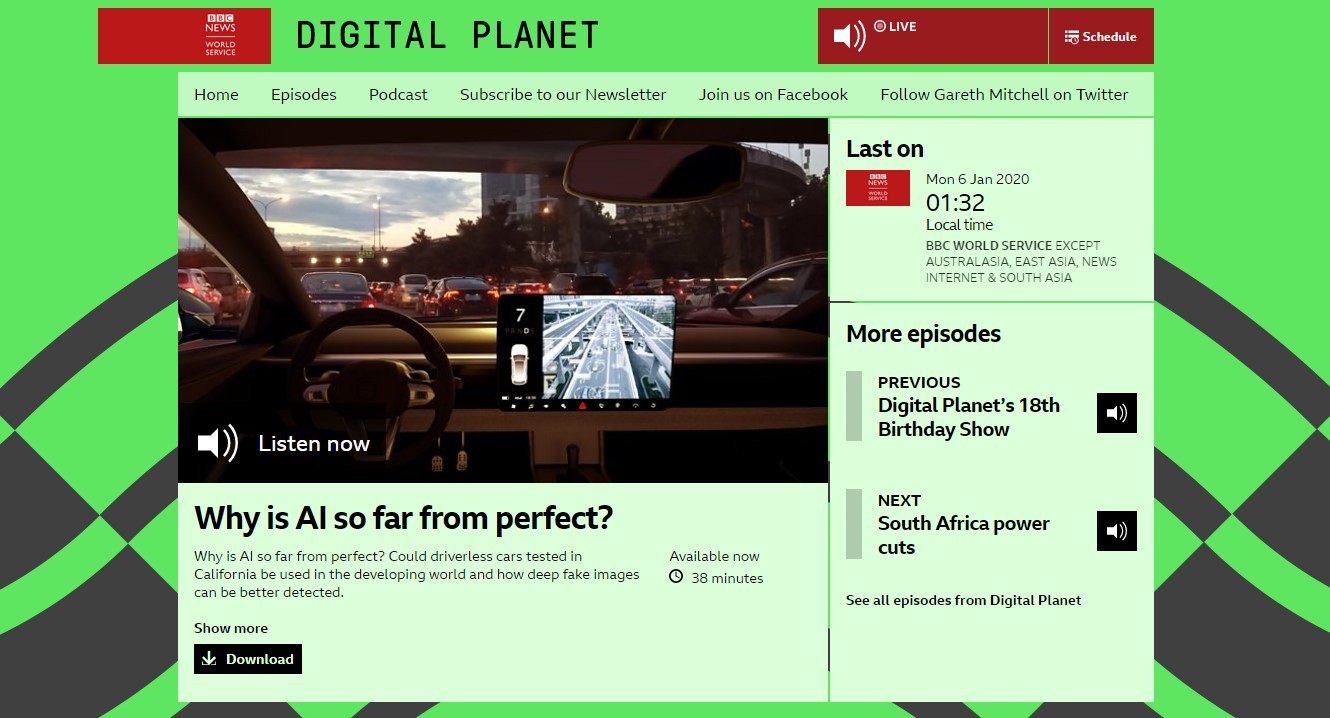This screenshot has height=718, width=1330.
Task: Click the speaker icon next to Listen now
Action: click(218, 443)
